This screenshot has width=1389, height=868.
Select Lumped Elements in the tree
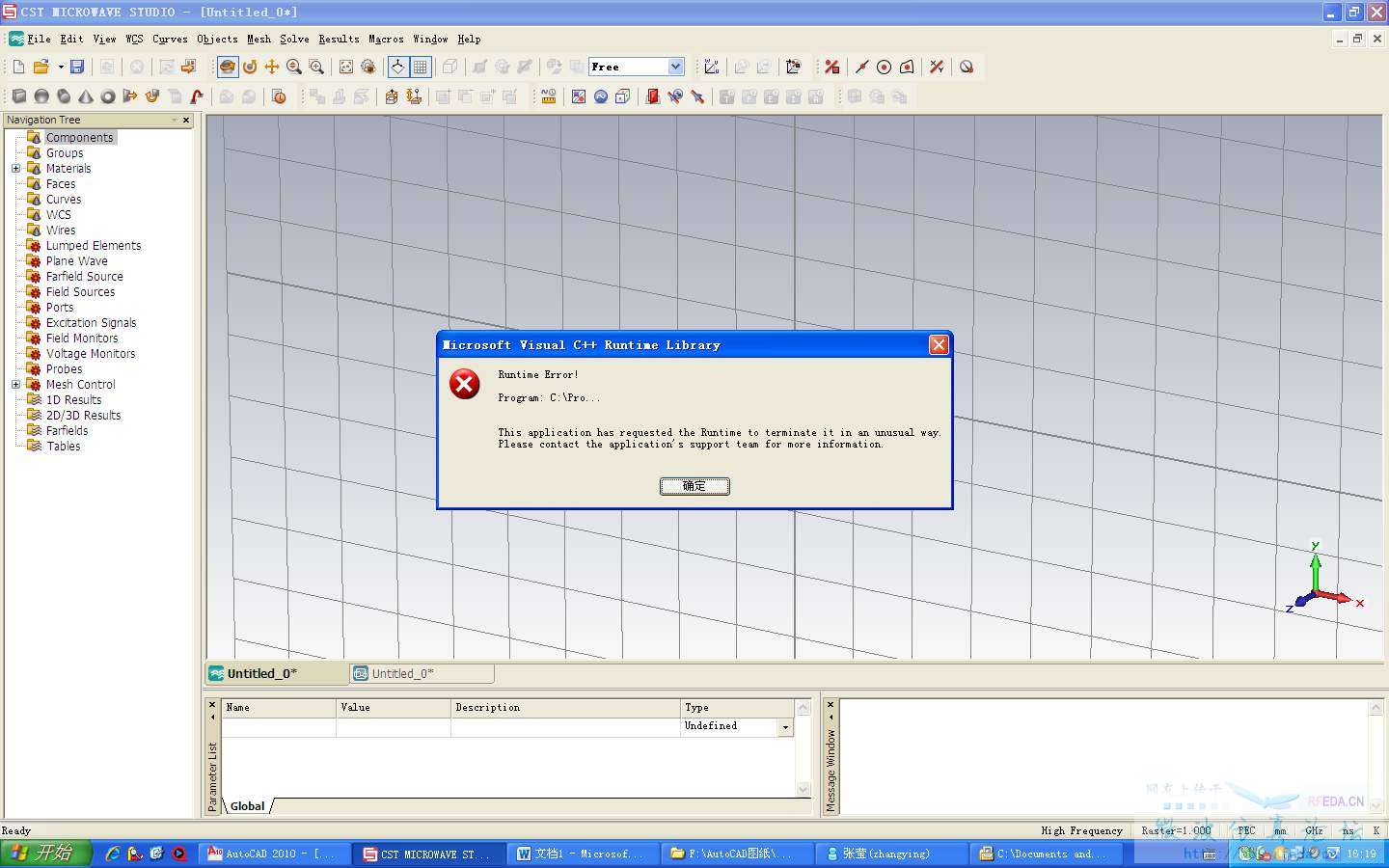pyautogui.click(x=94, y=246)
